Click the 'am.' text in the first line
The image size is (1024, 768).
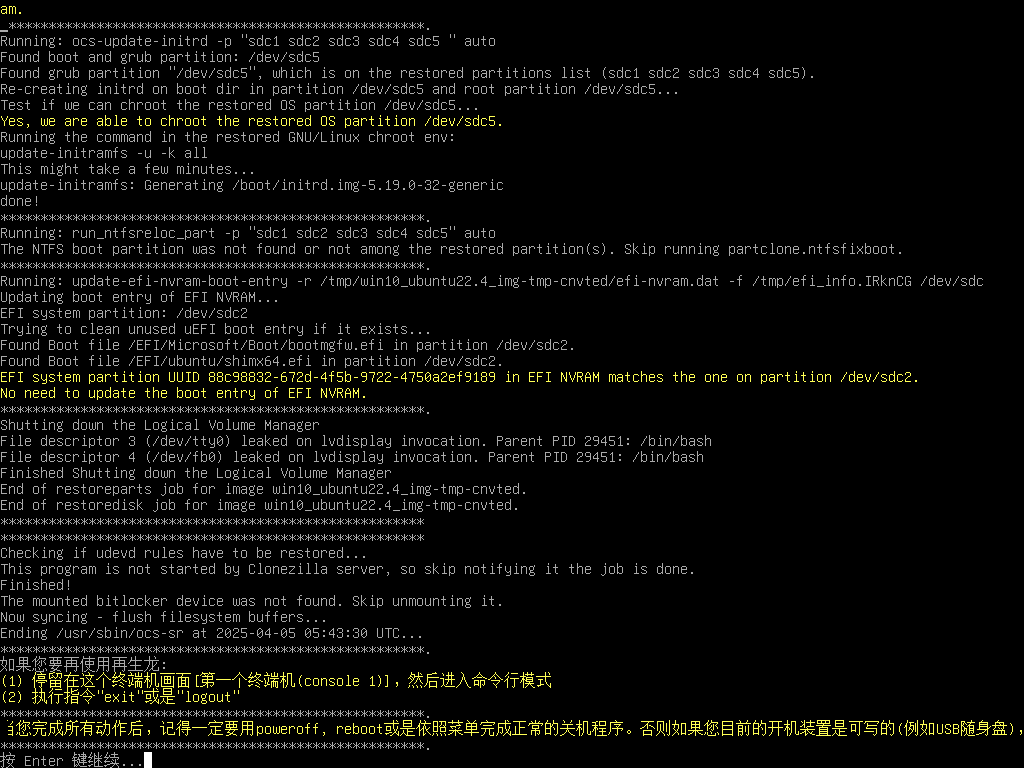point(12,9)
